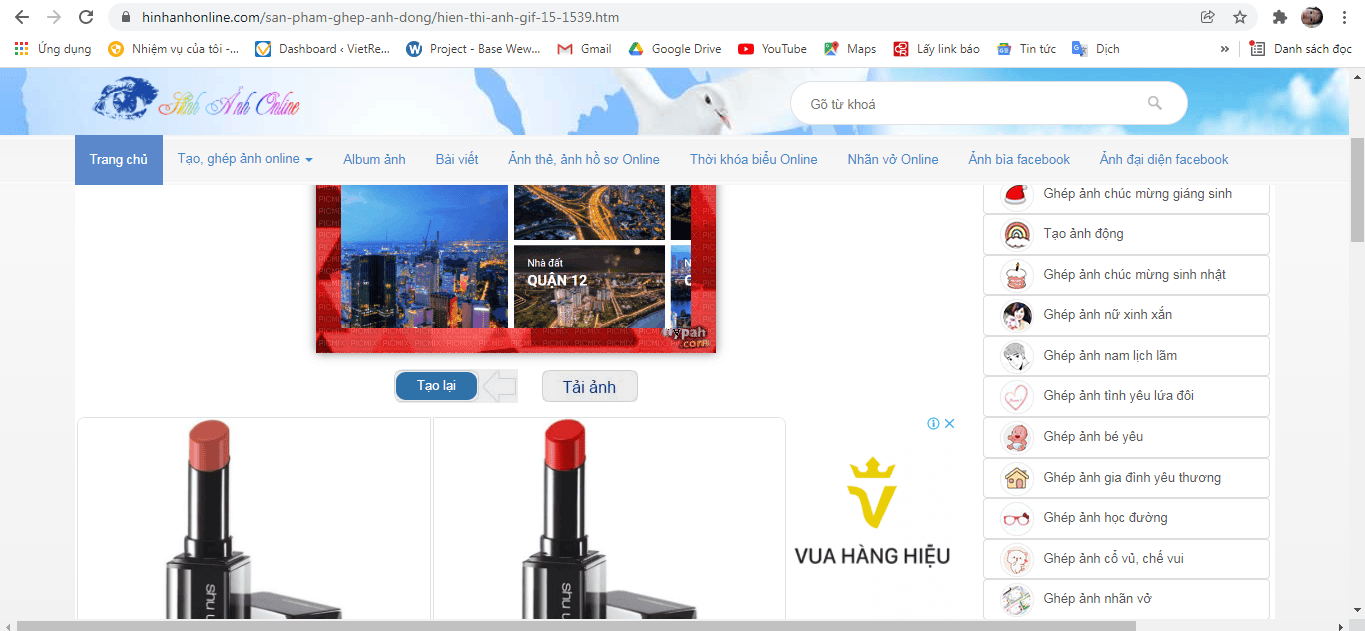Click the Santa hat icon for Christmas photo frames
The width and height of the screenshot is (1365, 631).
pos(1016,194)
